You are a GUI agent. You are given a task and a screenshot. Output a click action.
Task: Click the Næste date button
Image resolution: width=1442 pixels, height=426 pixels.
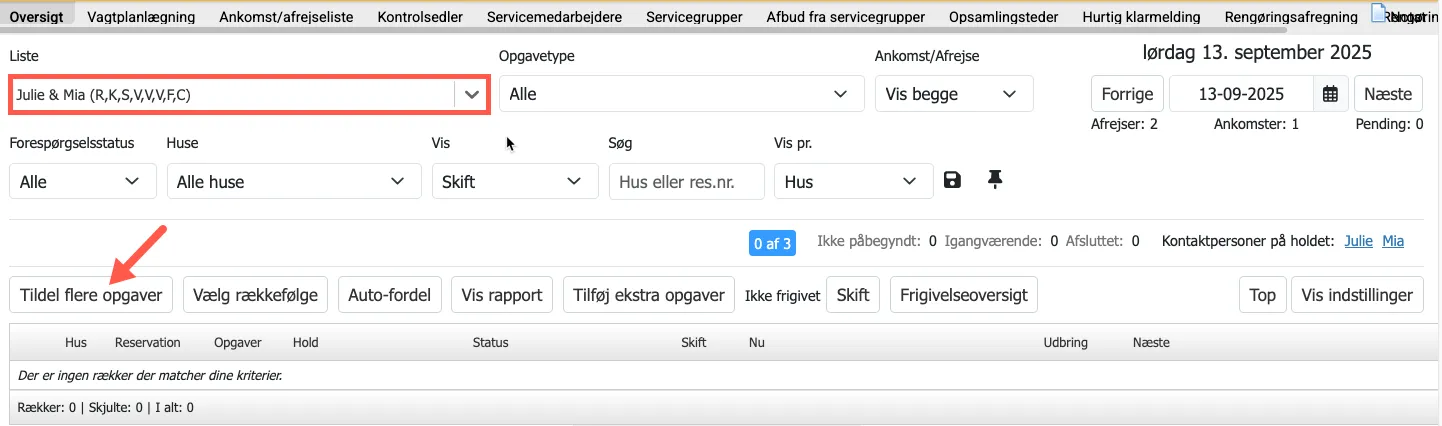click(1387, 94)
